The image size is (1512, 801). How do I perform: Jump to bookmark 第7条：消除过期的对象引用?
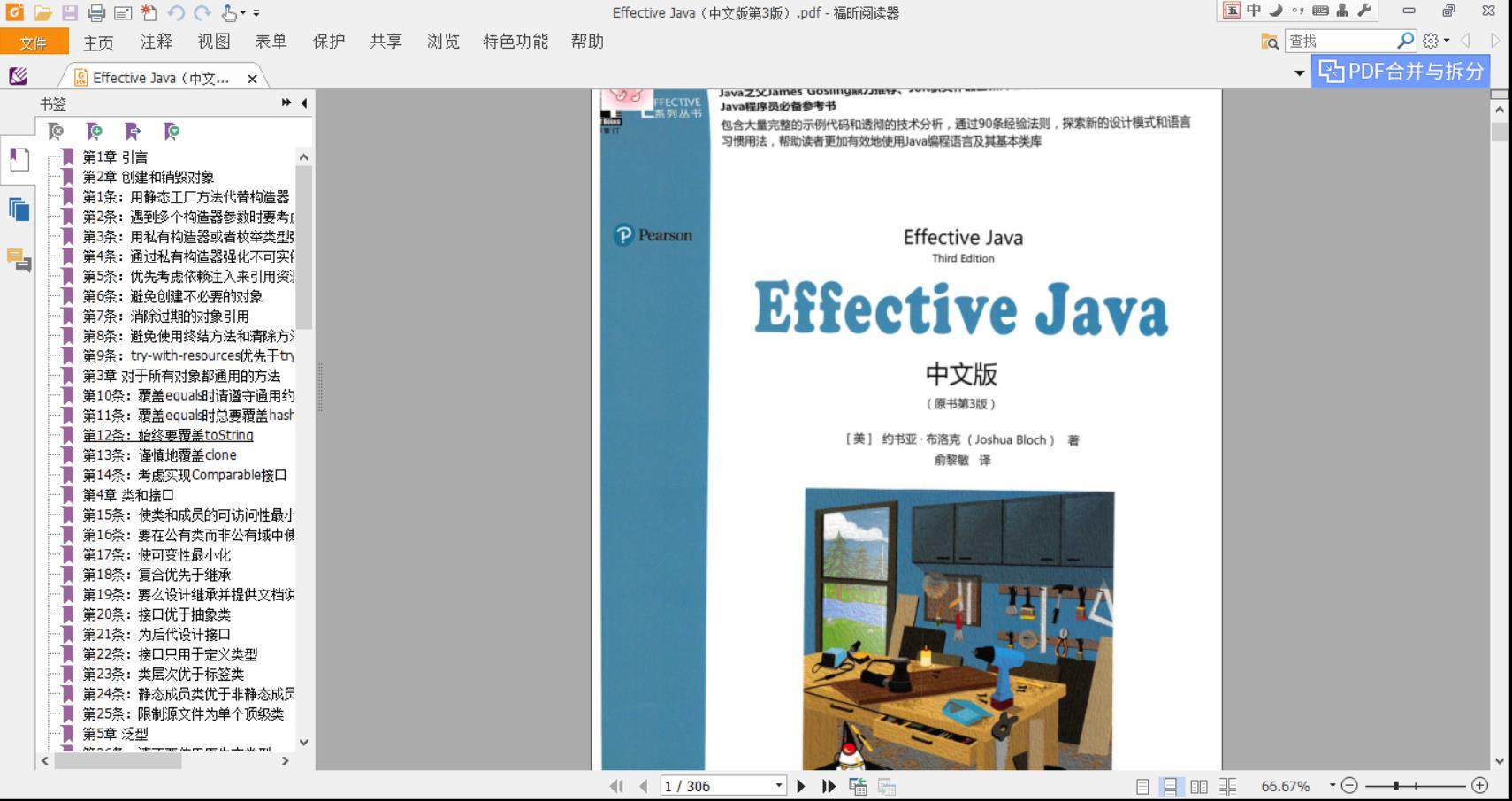(x=165, y=317)
